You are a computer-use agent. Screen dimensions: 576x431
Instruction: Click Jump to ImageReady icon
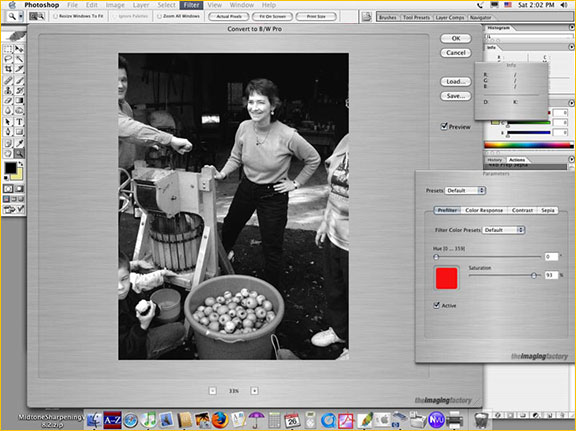tap(14, 209)
